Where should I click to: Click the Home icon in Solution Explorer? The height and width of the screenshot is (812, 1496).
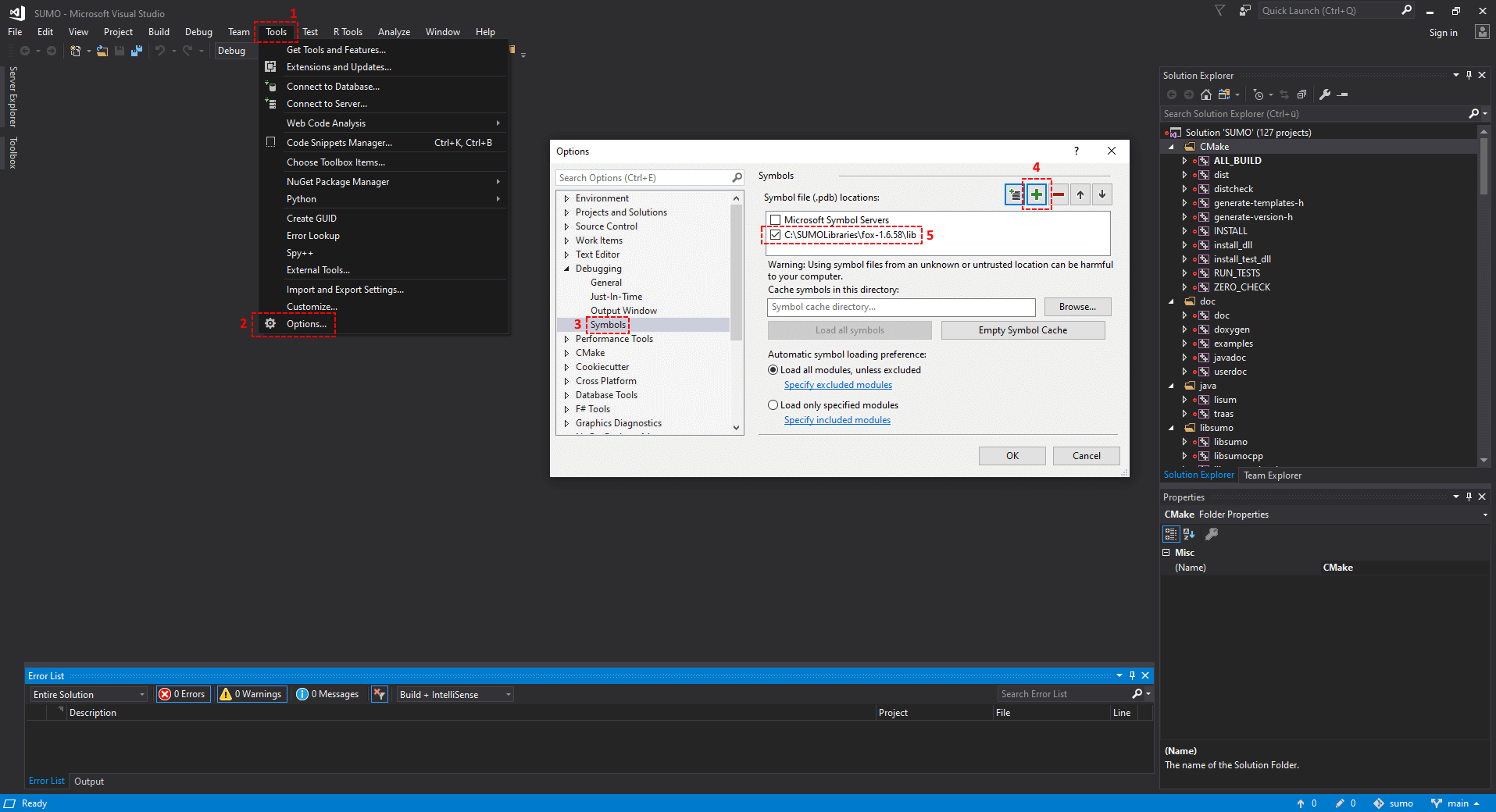1206,94
